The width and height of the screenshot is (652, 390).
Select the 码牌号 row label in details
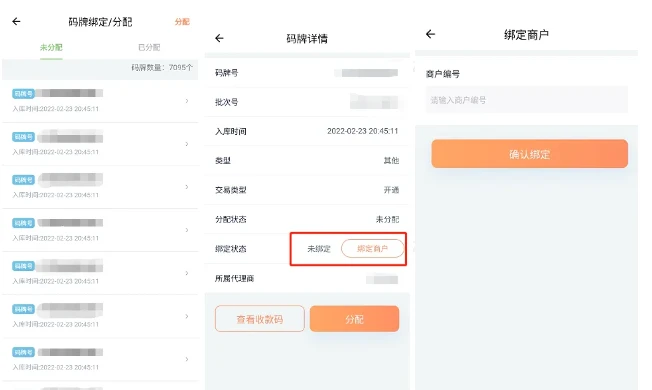point(227,73)
